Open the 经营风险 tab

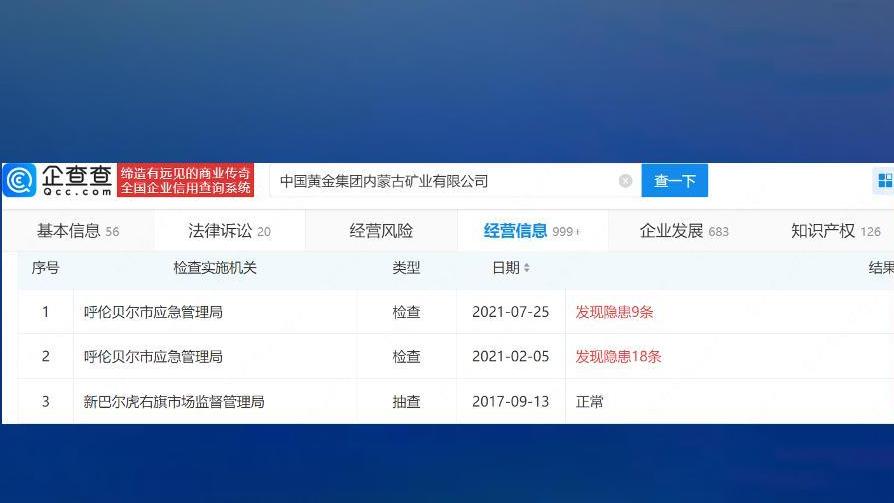[381, 231]
